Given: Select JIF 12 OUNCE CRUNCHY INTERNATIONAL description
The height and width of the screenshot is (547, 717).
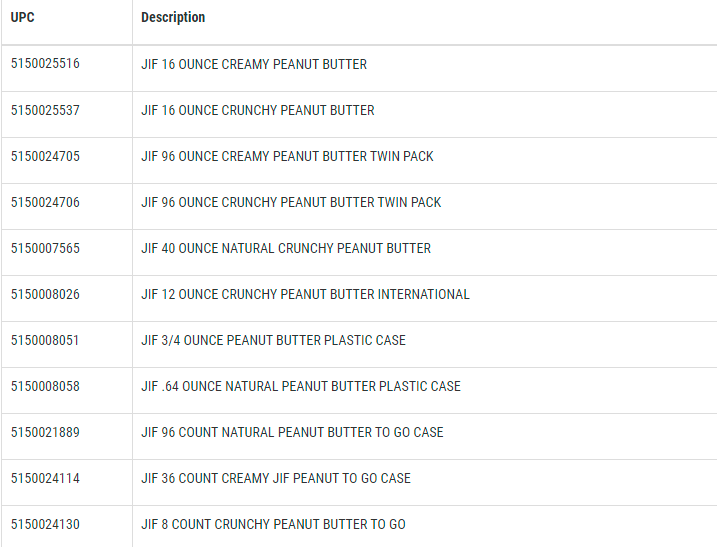Looking at the screenshot, I should (305, 294).
